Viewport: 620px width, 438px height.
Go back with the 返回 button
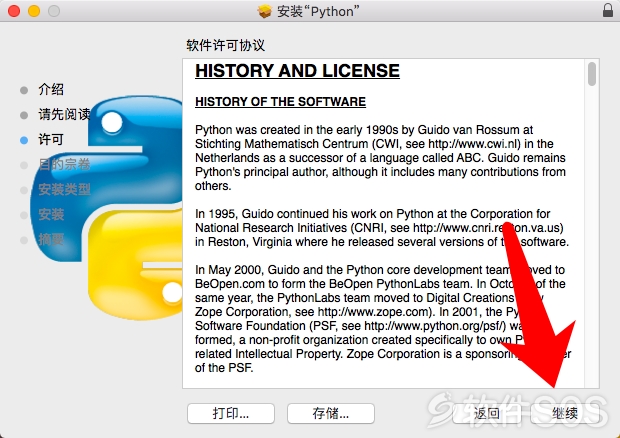[486, 413]
